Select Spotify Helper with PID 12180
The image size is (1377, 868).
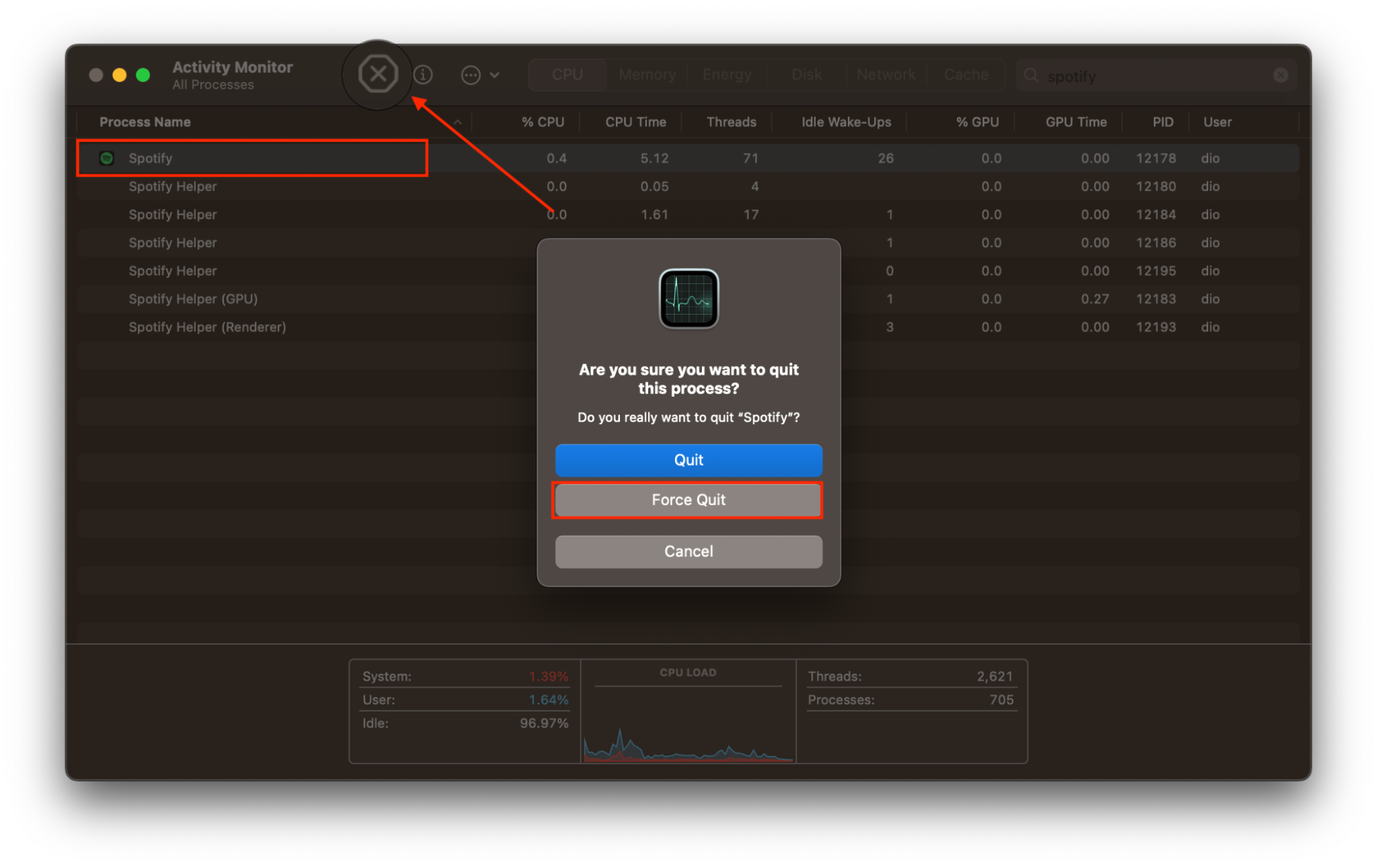coord(688,187)
